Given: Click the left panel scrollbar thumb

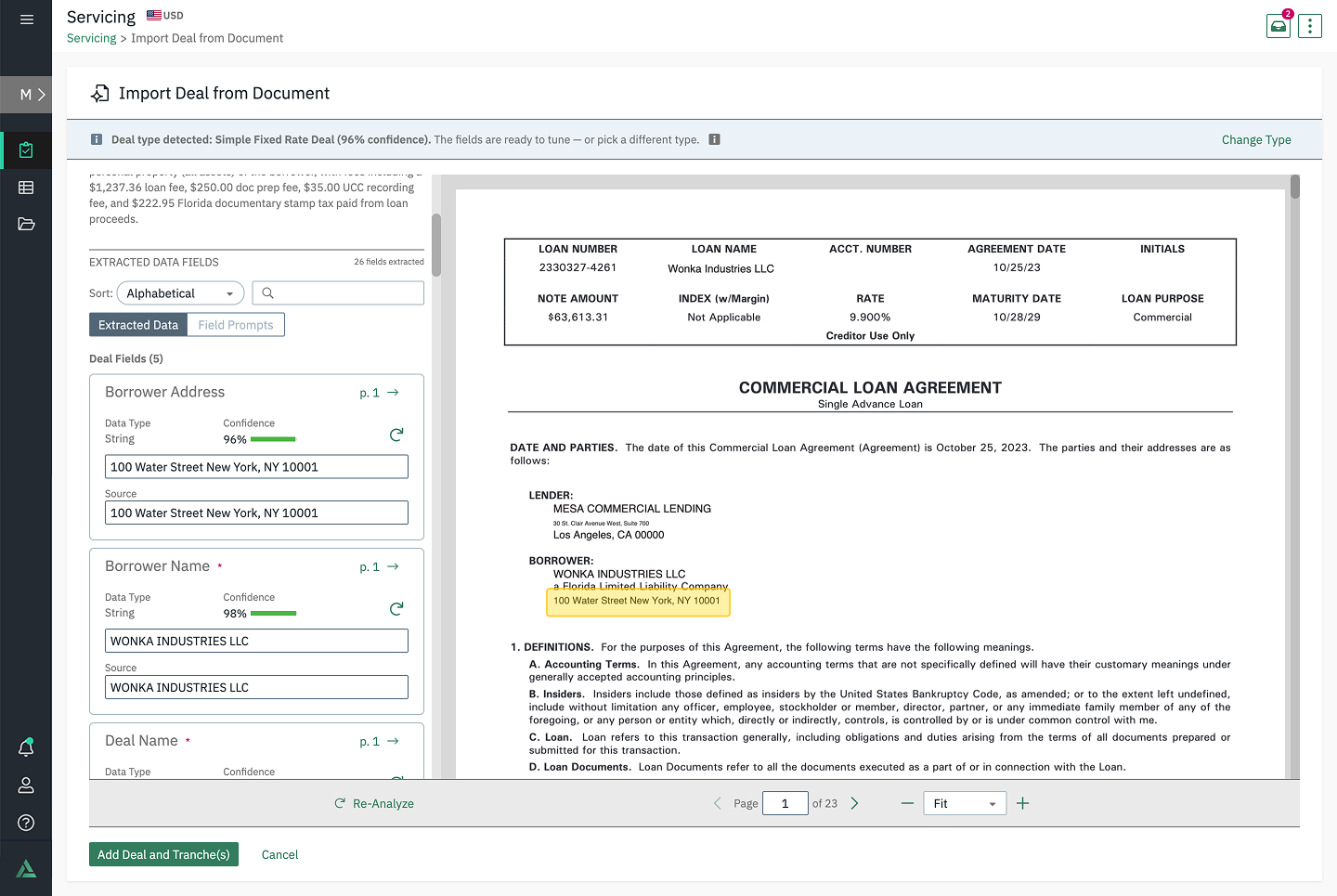Looking at the screenshot, I should (435, 245).
